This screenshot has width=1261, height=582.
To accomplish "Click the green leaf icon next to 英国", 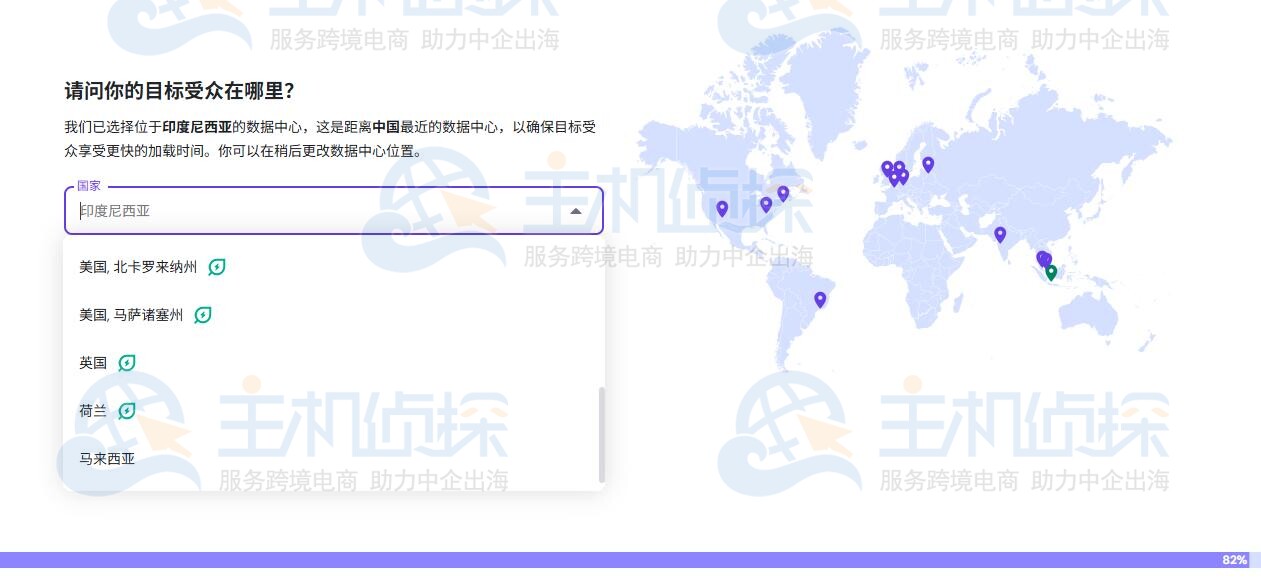I will tap(126, 363).
